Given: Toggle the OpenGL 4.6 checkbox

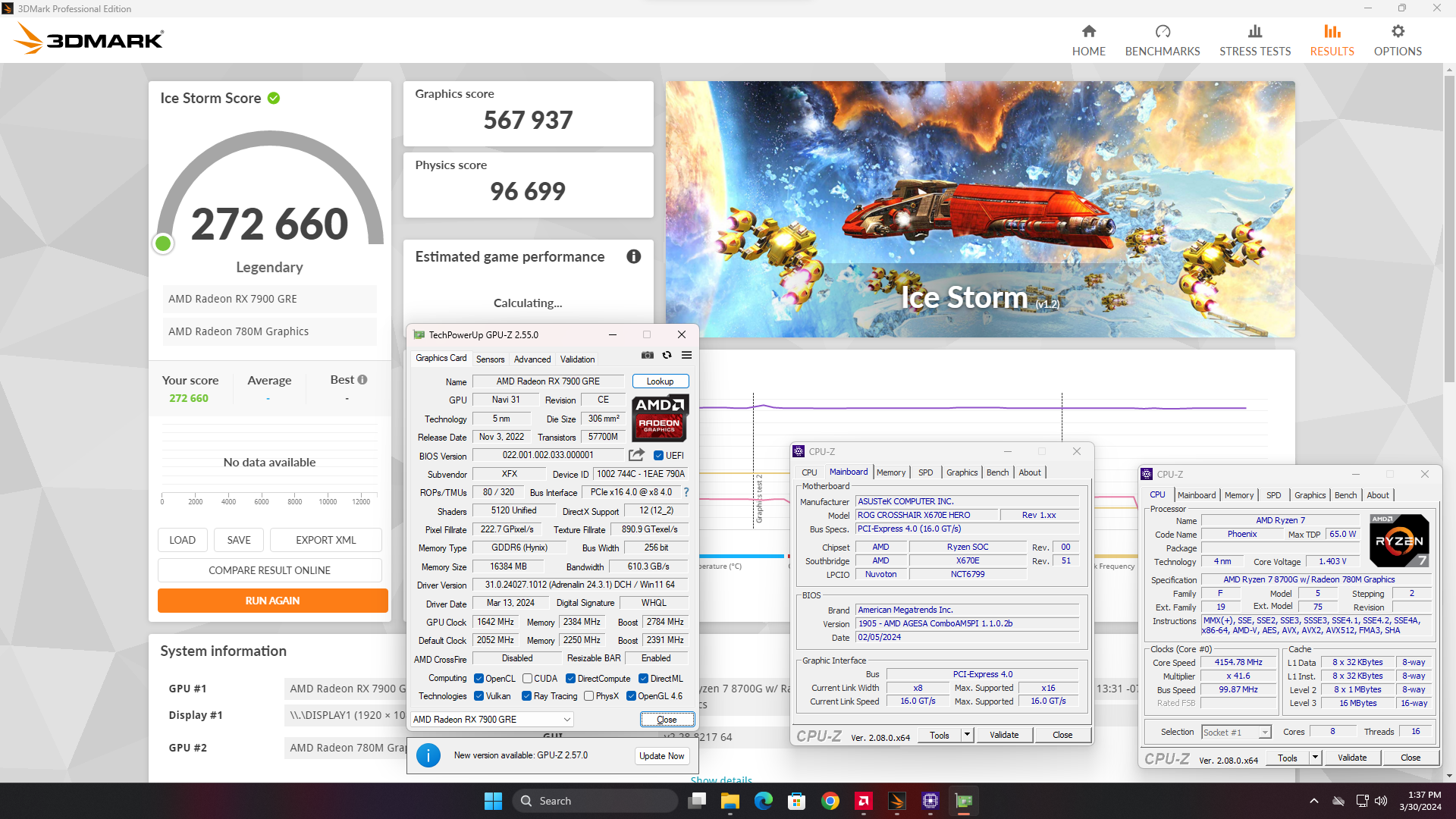Looking at the screenshot, I should coord(631,696).
